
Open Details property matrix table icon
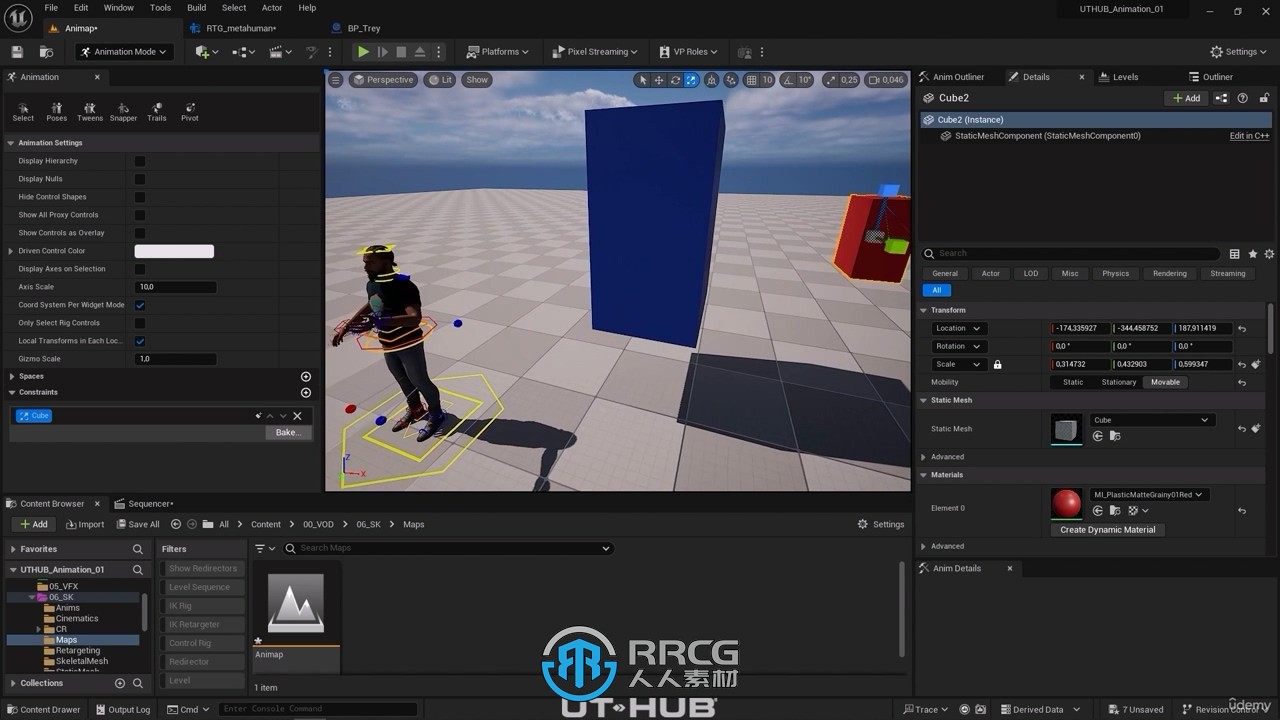tap(1235, 254)
